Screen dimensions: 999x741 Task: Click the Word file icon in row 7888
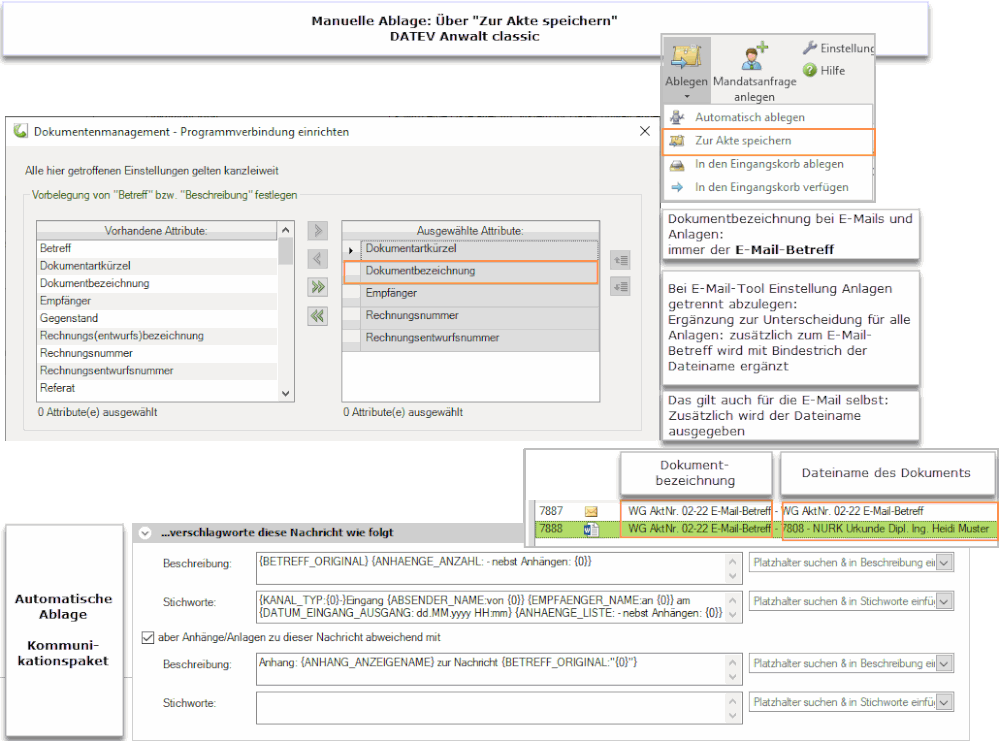point(591,529)
